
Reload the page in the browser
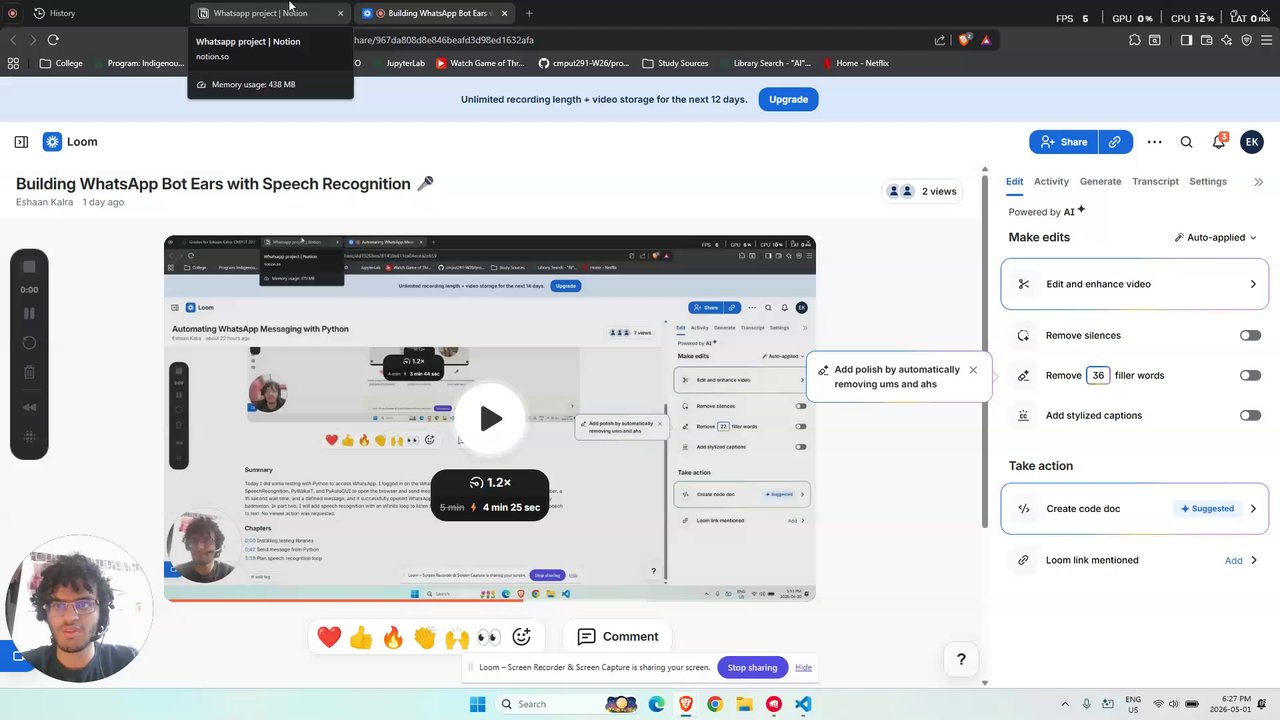click(53, 40)
